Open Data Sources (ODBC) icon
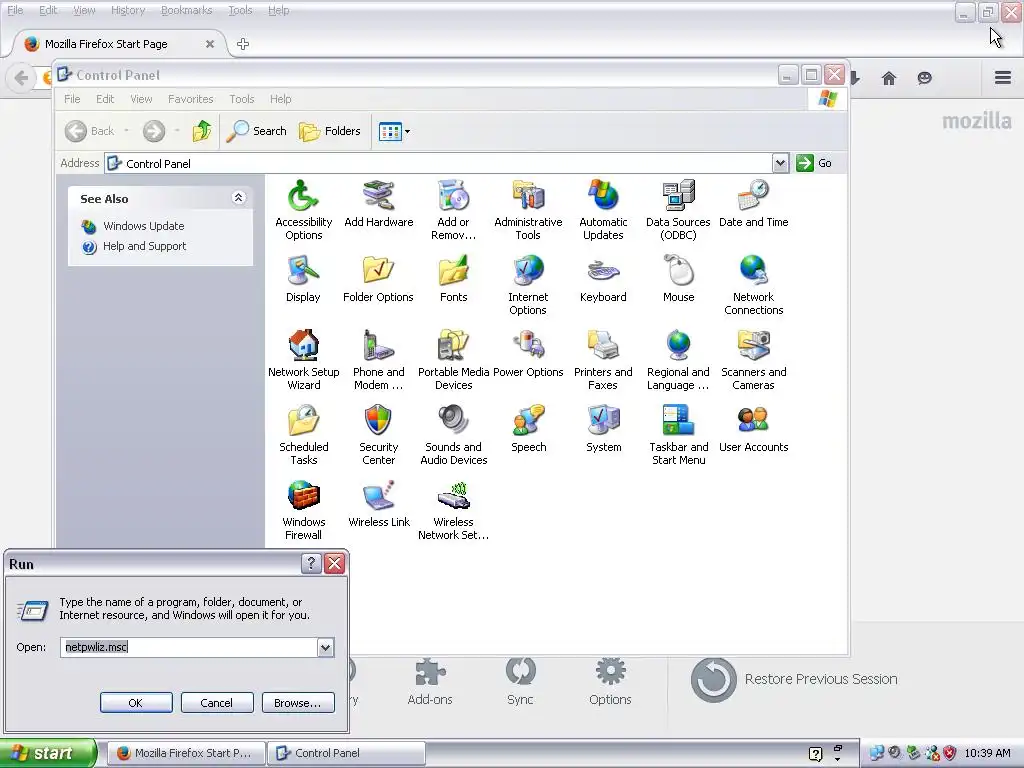 (678, 210)
